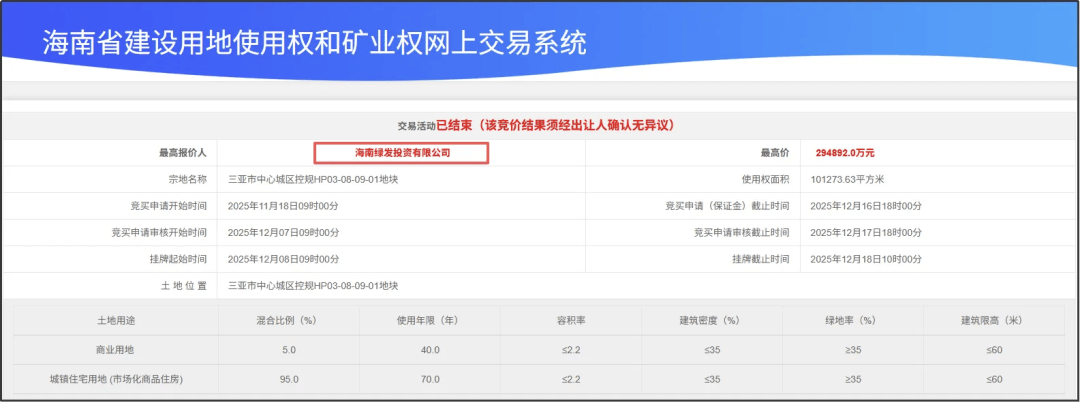
Task: Click the 挂牌起始时间 date 2025年12月08日
Action: [284, 259]
